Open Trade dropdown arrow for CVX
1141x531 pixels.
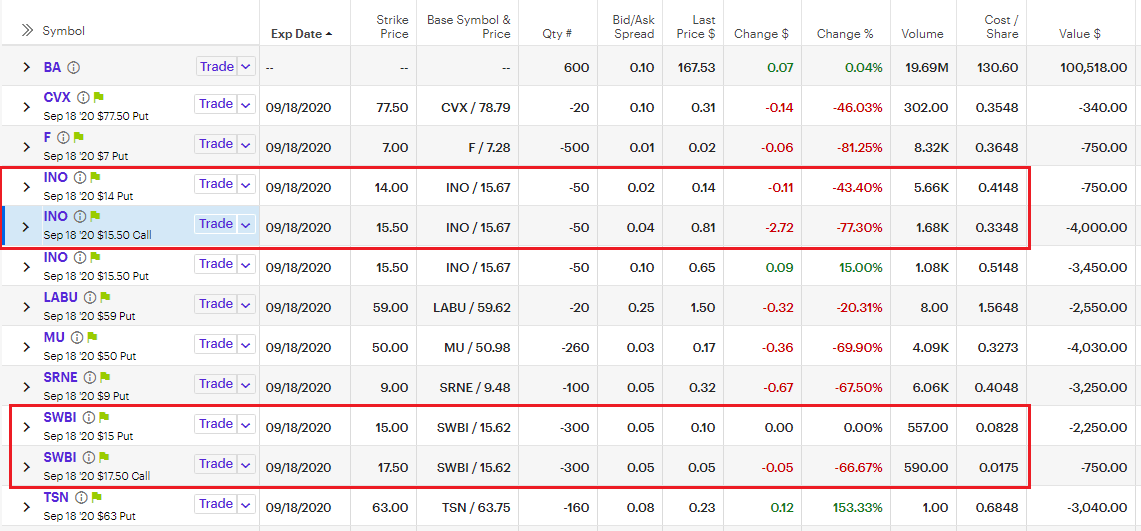246,104
